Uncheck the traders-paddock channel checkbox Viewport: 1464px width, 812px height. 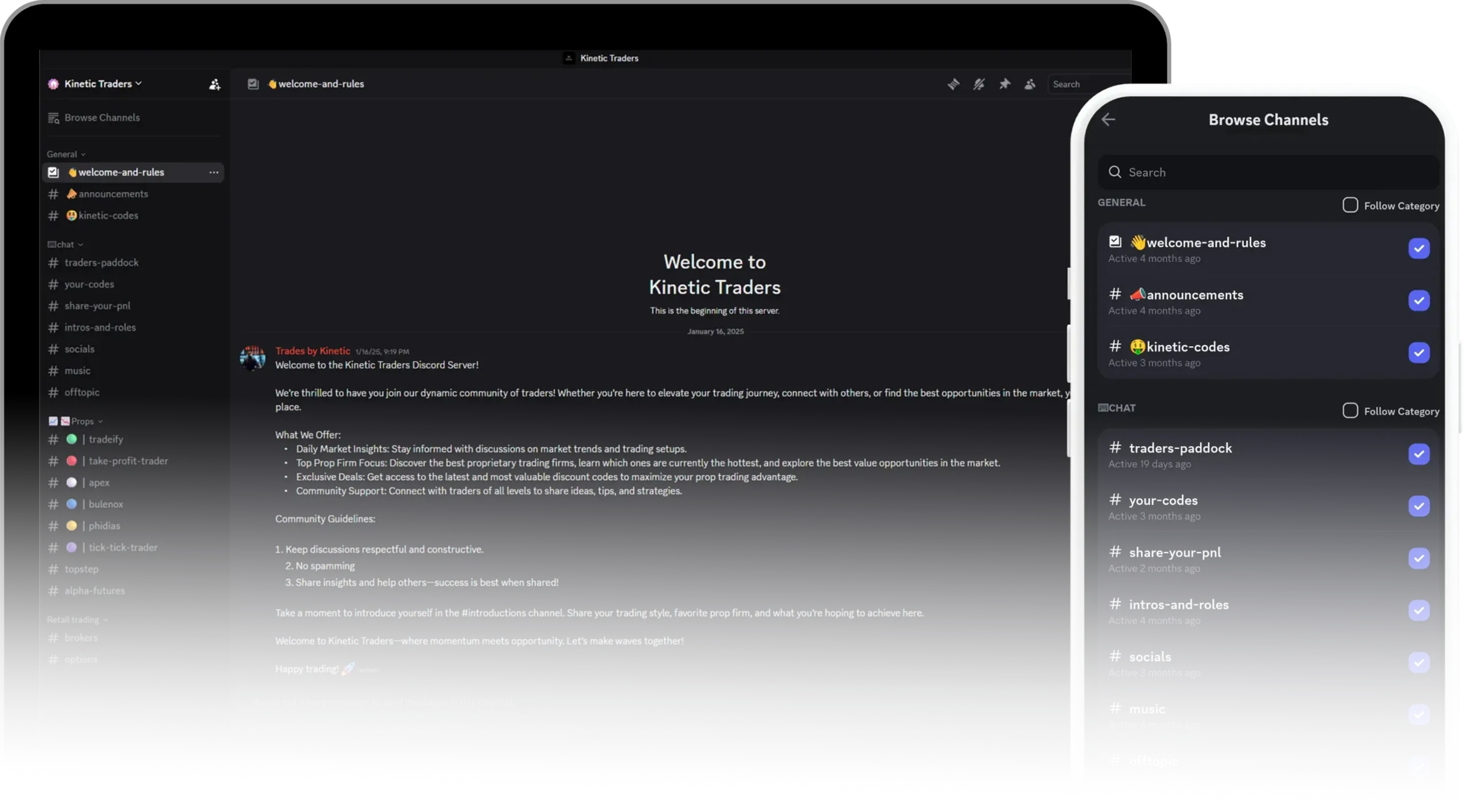1418,454
